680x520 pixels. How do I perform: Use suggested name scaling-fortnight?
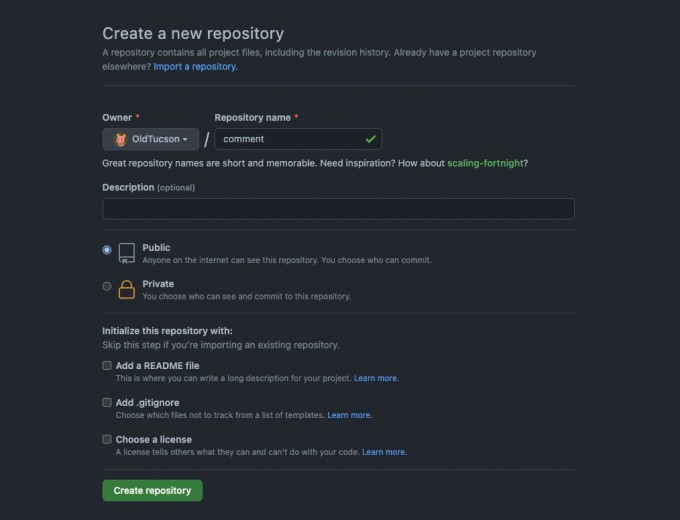pos(485,163)
